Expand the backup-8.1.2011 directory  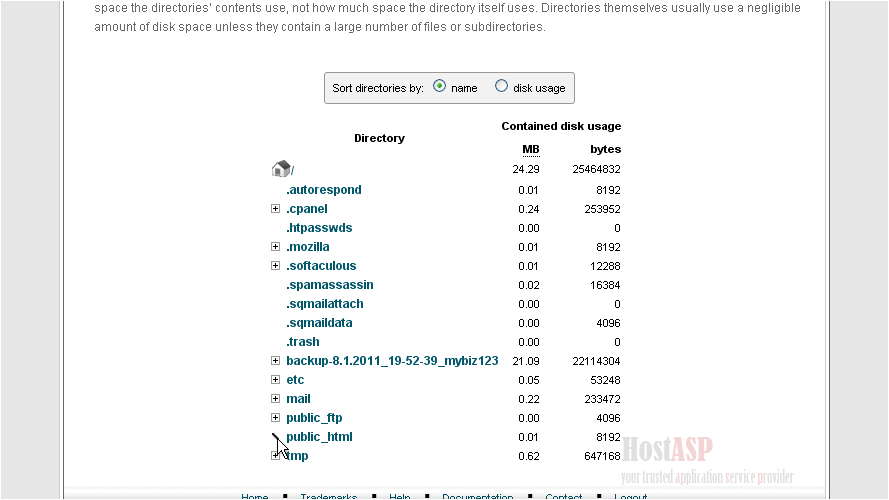tap(276, 361)
